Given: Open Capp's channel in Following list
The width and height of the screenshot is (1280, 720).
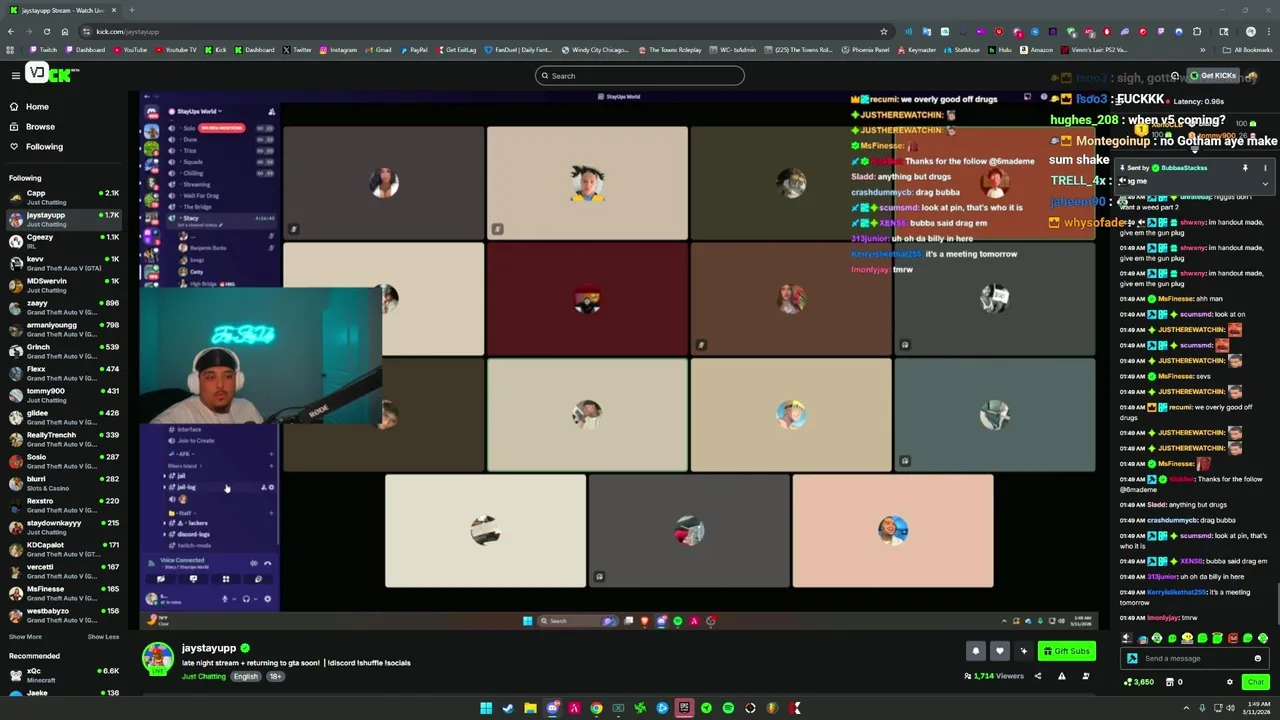Looking at the screenshot, I should pyautogui.click(x=64, y=197).
